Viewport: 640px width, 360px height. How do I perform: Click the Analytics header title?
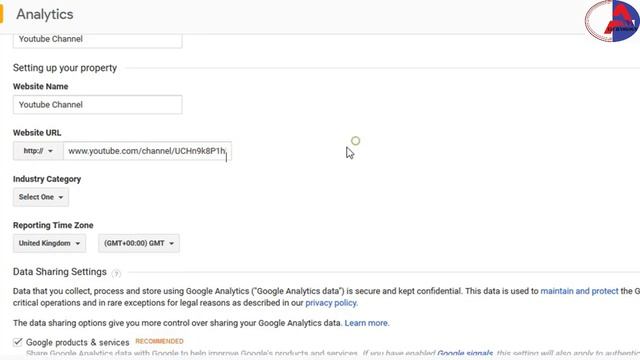coord(45,14)
